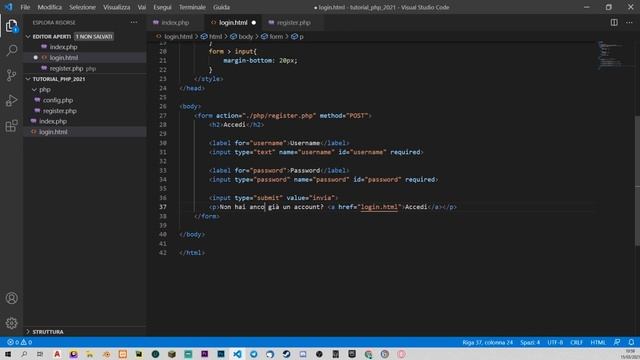Click the form breadcrumb segment
Screen dimensions: 640x360
[272, 36]
